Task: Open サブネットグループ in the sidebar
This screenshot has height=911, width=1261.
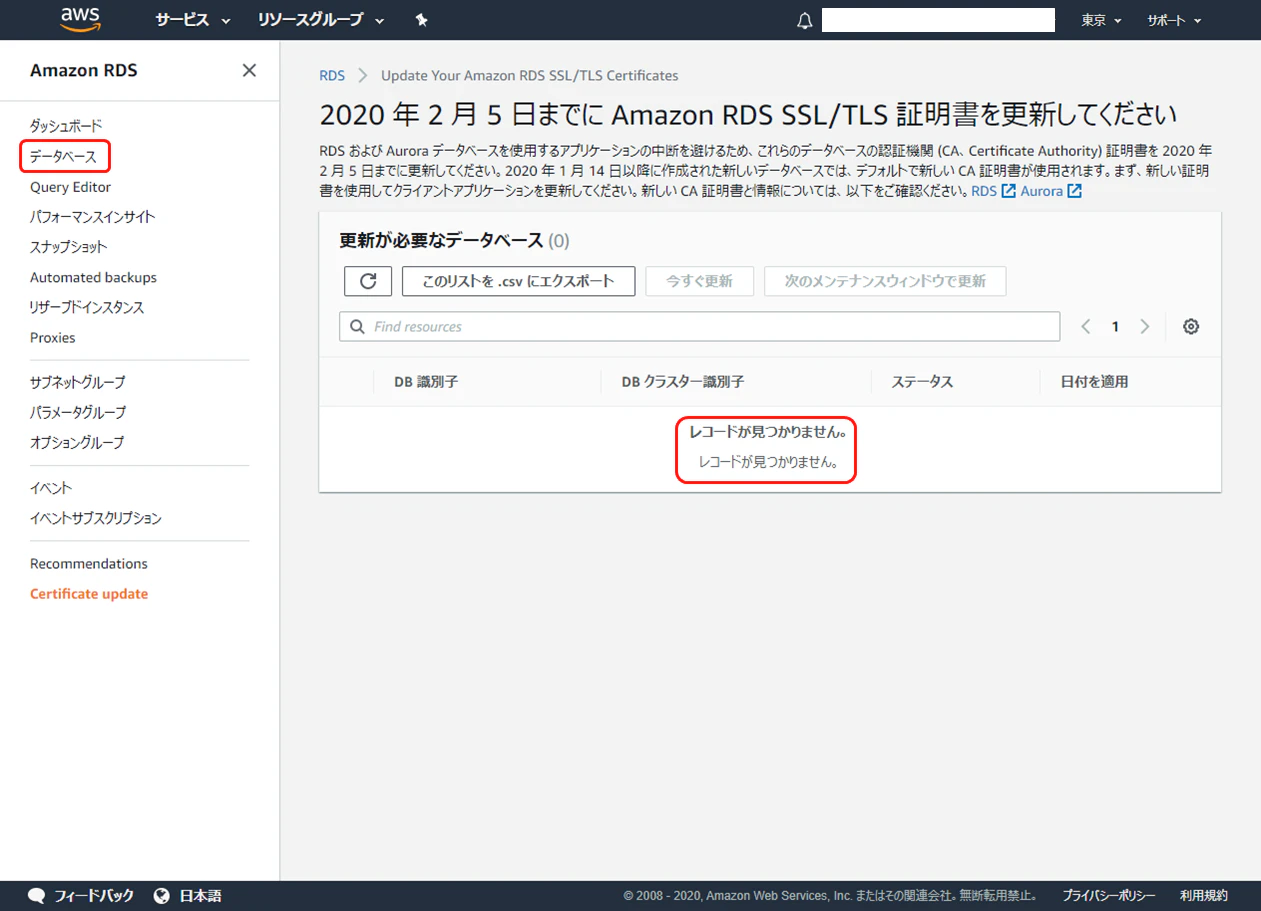Action: pyautogui.click(x=78, y=382)
